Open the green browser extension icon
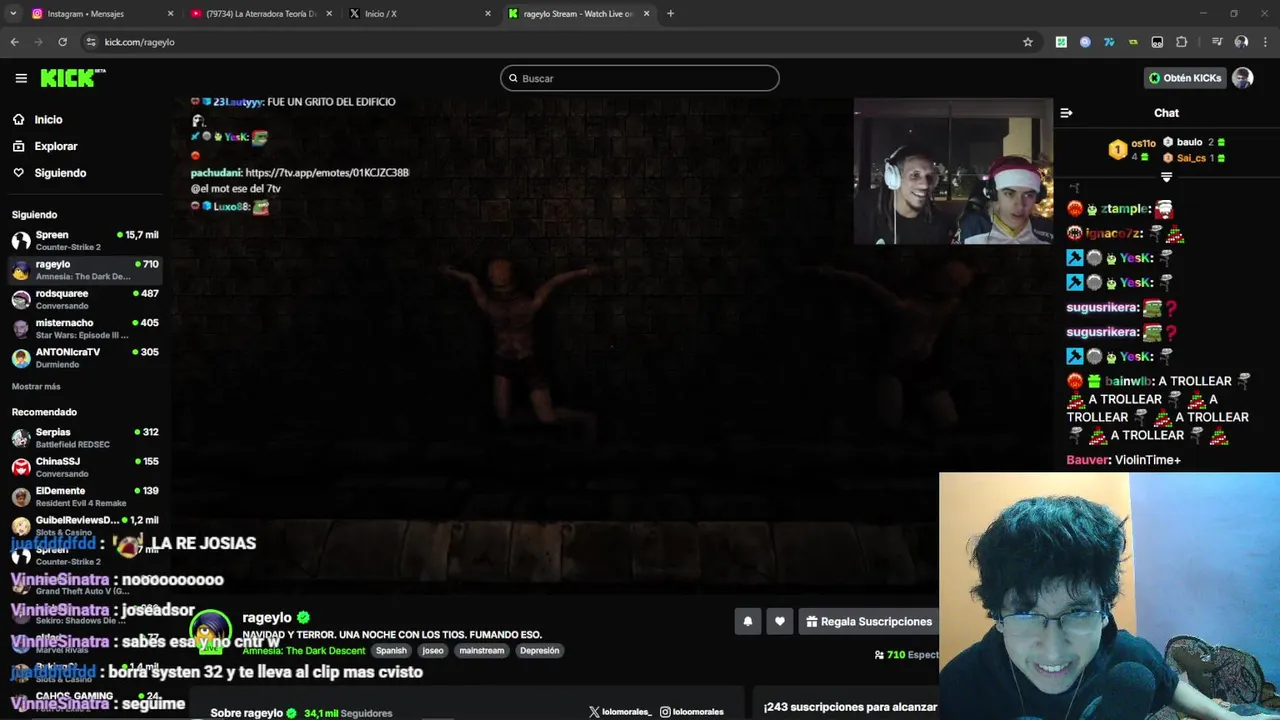 (1061, 42)
